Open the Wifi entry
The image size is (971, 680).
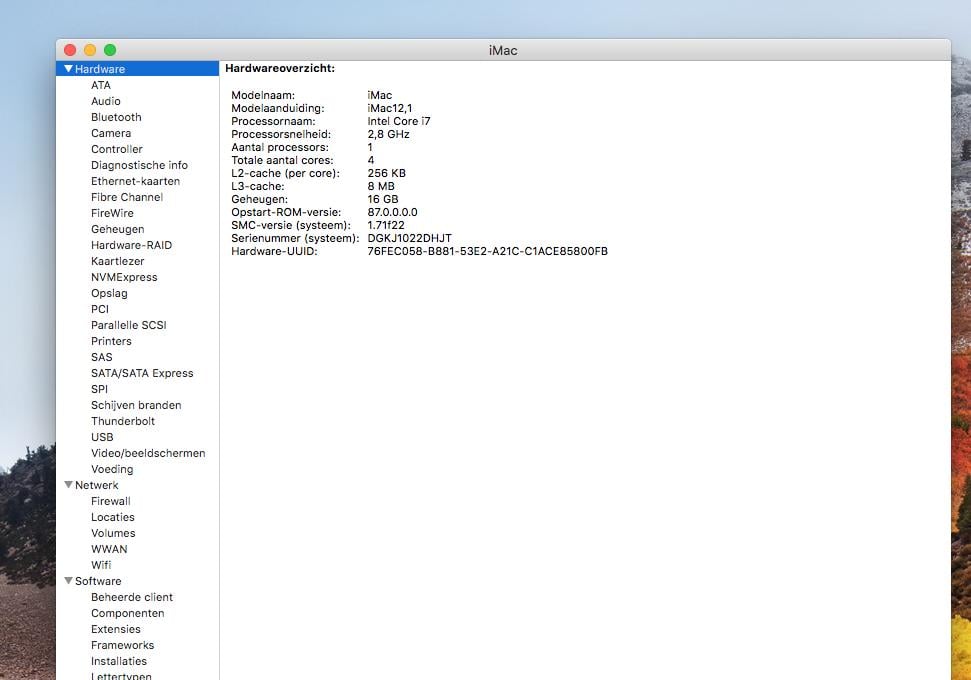pos(101,565)
